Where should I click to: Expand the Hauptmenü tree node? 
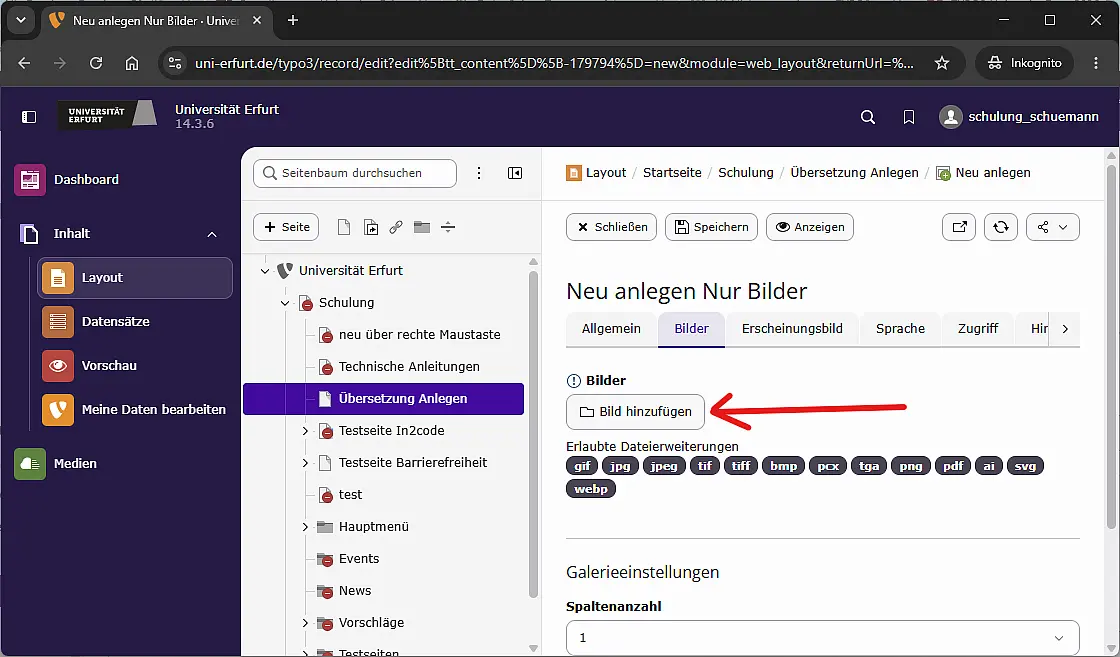coord(305,527)
